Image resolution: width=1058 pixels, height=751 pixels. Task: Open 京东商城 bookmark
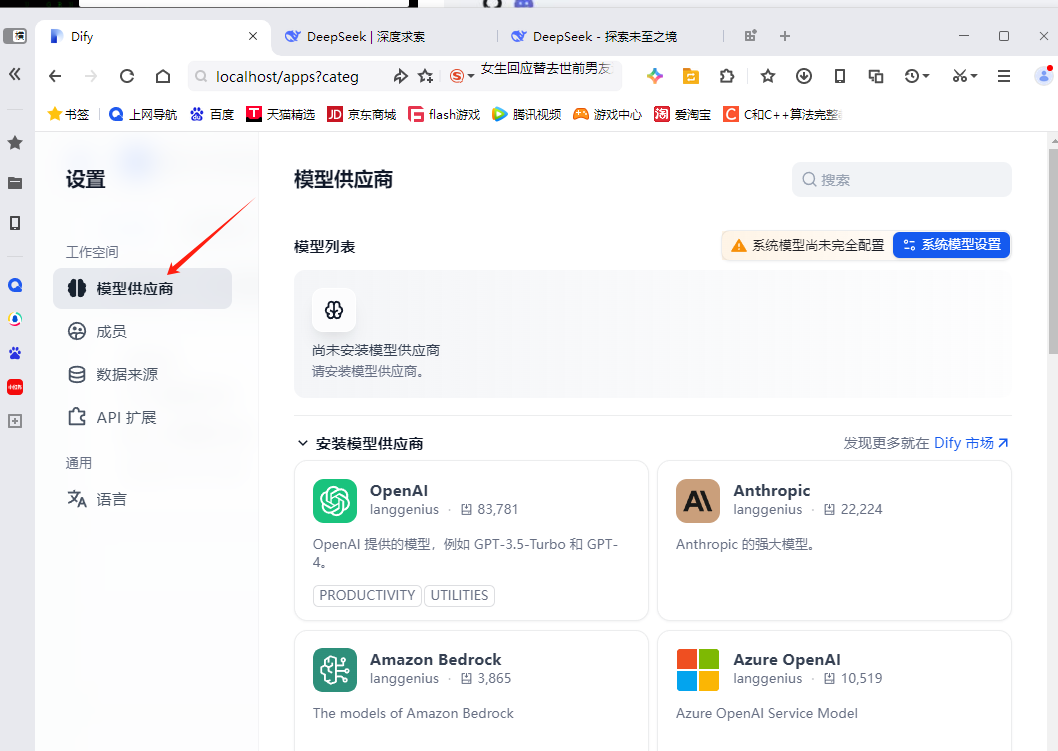point(362,114)
